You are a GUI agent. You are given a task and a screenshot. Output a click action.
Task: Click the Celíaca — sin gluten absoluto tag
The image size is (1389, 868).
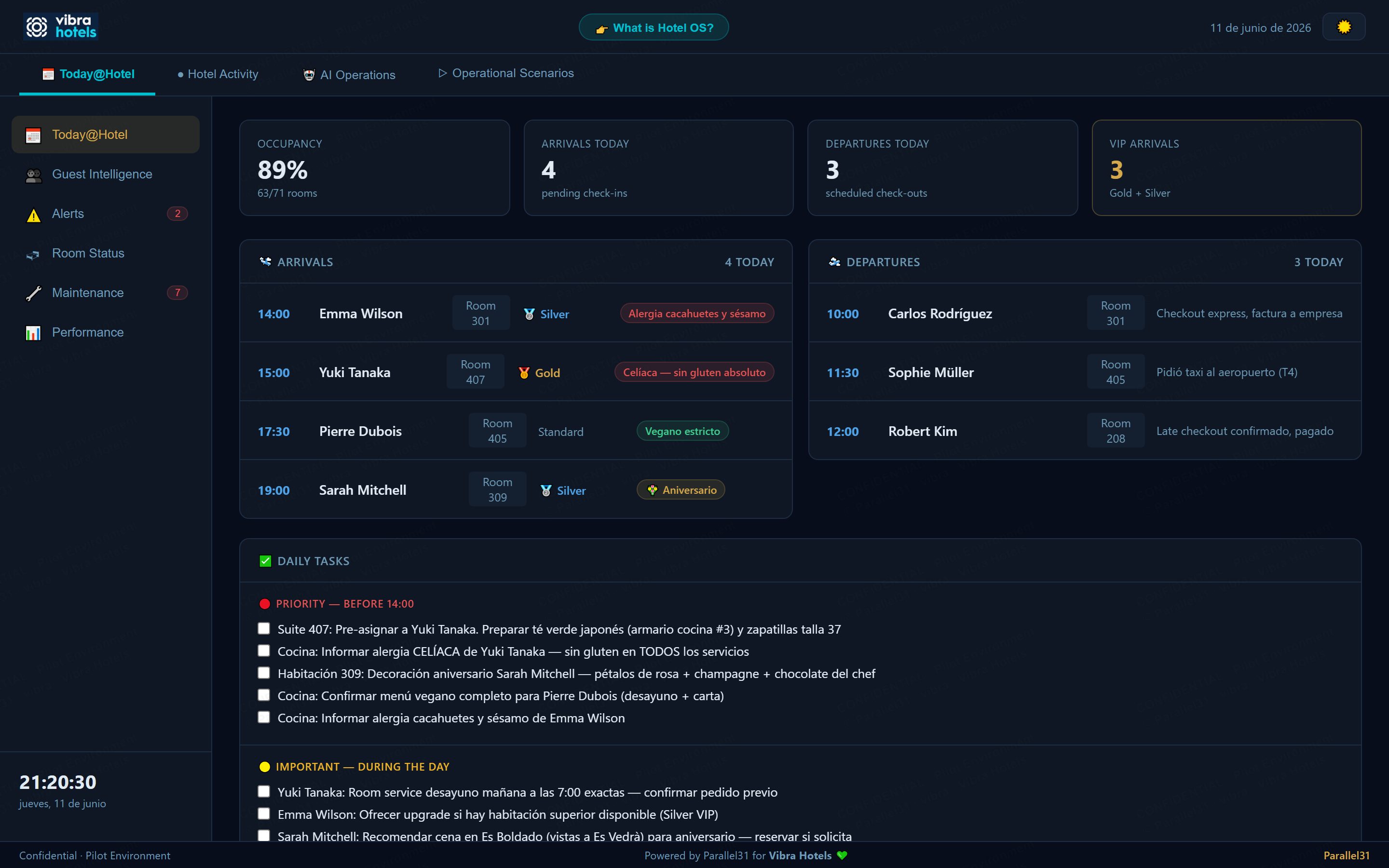694,372
